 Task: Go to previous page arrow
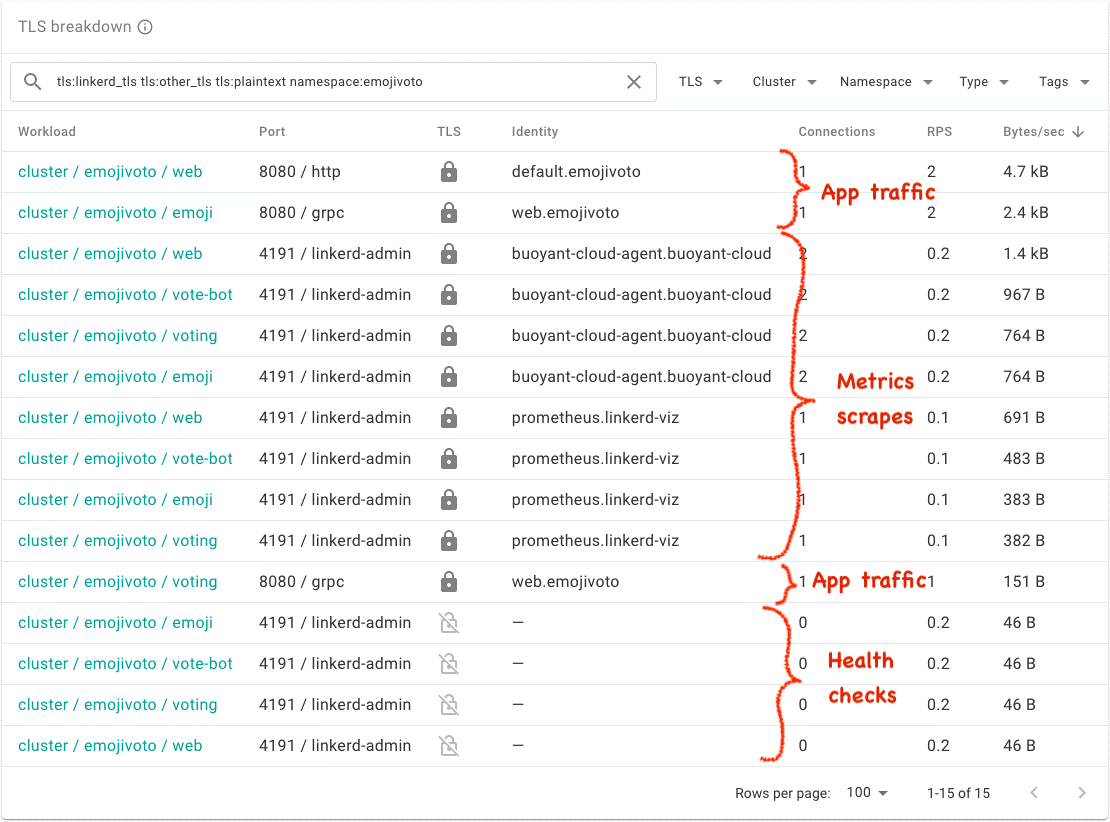[x=1034, y=793]
